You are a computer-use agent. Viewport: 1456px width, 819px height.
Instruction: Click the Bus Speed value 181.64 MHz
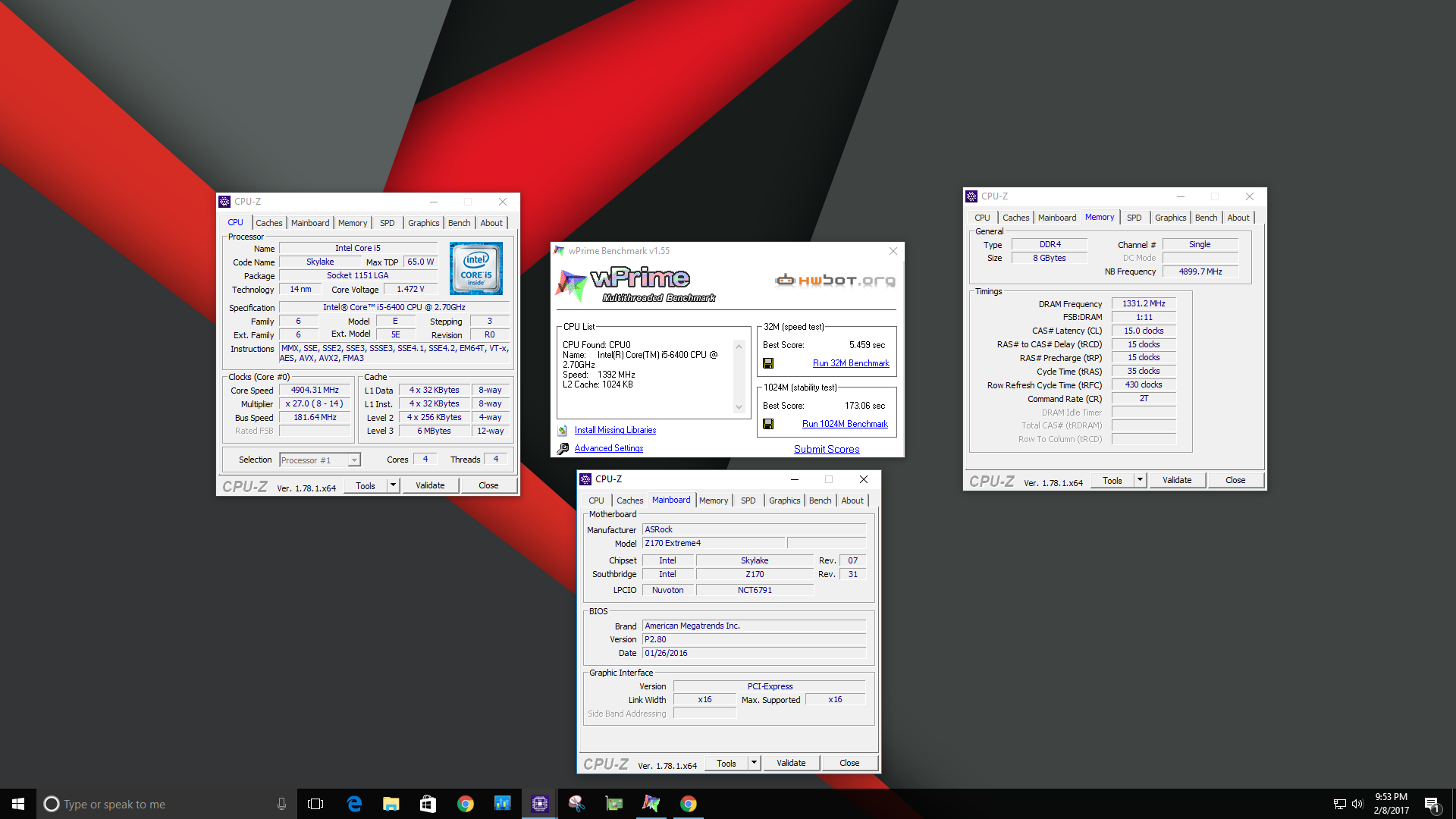point(315,417)
